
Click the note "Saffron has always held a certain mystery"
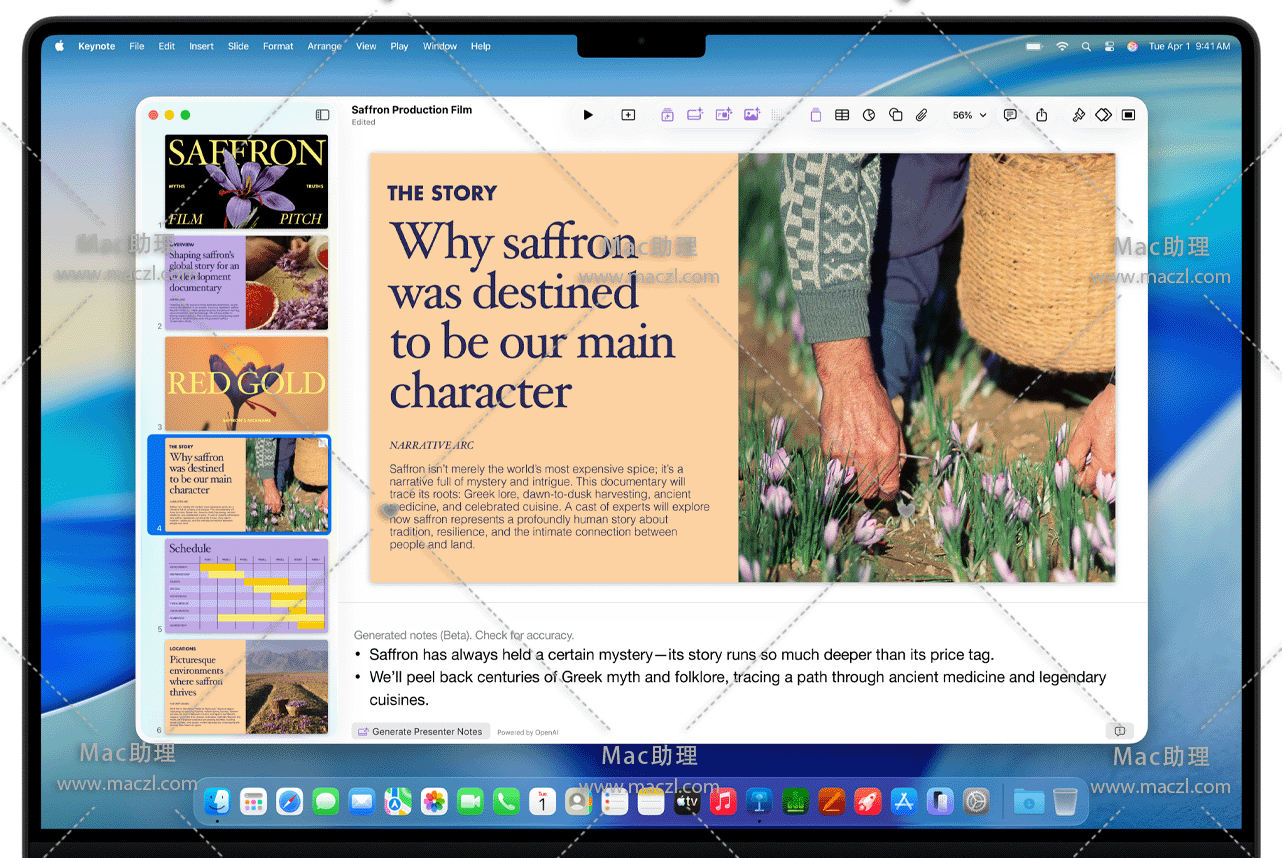[682, 655]
